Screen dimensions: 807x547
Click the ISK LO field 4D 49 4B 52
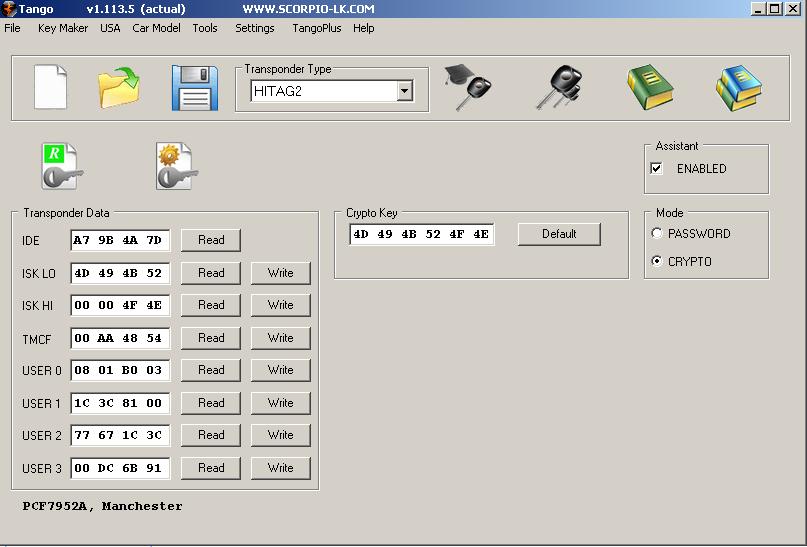pyautogui.click(x=120, y=273)
